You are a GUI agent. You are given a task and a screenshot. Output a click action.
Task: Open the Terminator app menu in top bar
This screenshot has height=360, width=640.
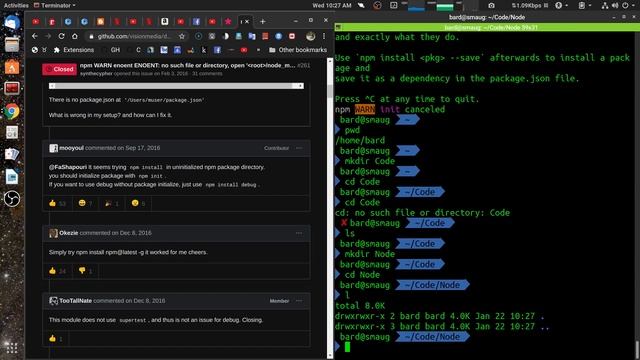55,5
